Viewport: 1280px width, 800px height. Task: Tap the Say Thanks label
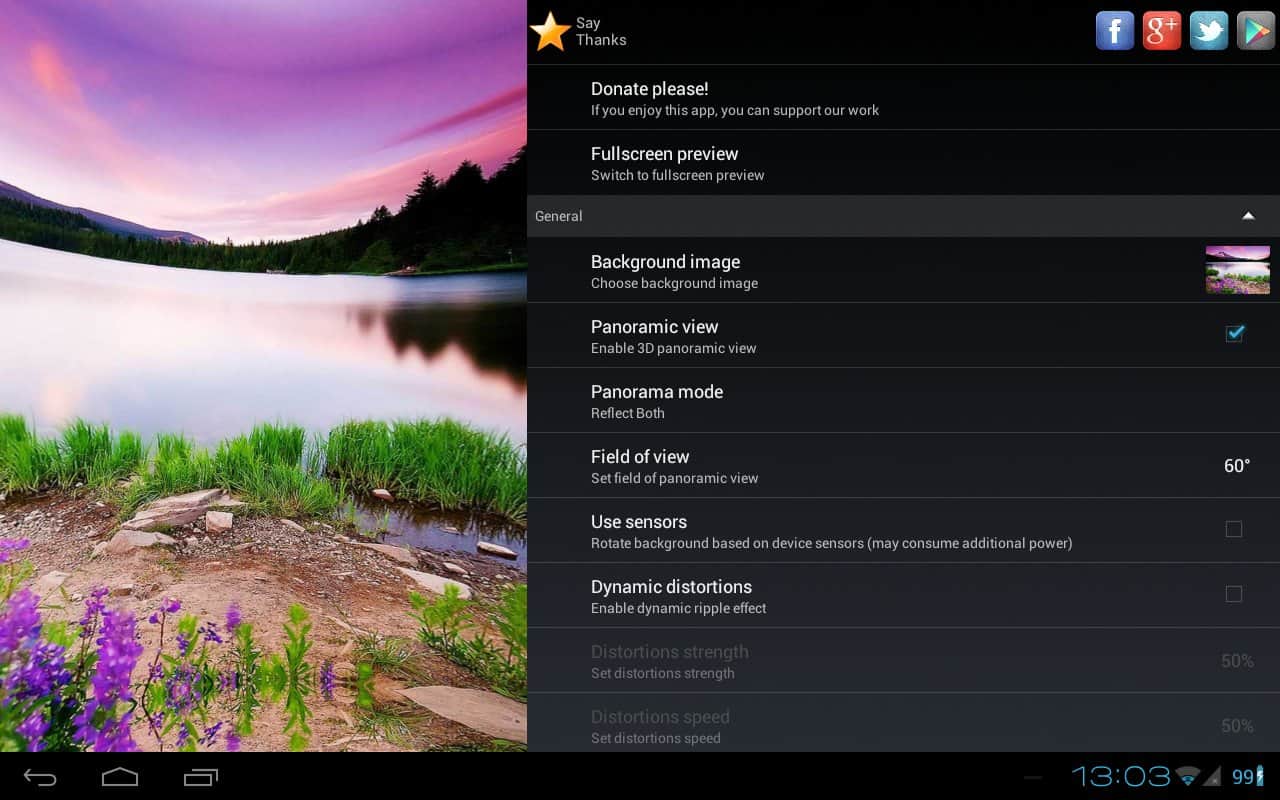(601, 32)
